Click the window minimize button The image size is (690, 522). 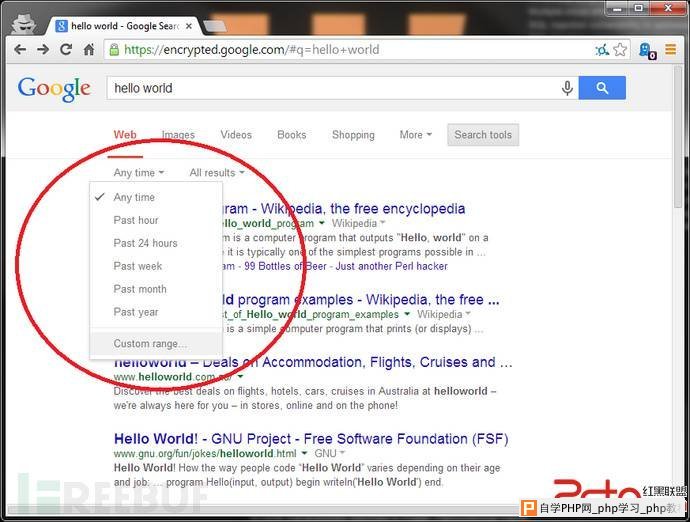(x=617, y=7)
